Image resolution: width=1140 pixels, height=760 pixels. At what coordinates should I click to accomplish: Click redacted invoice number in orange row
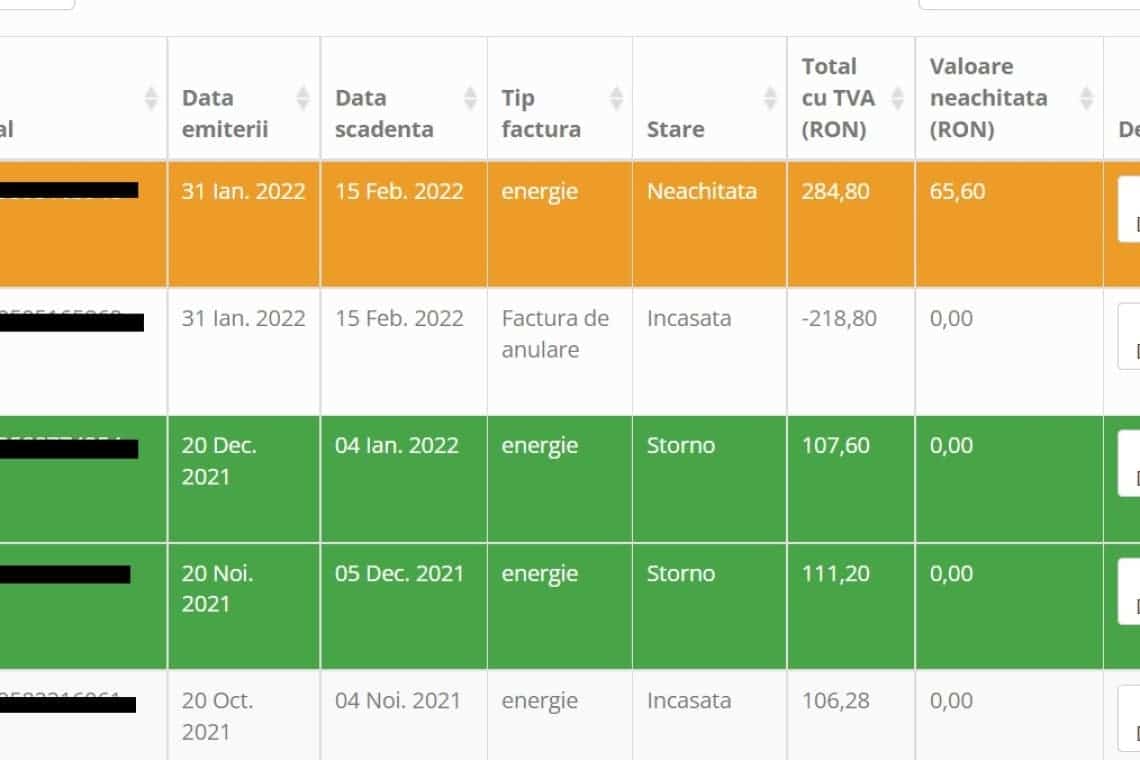(x=68, y=190)
